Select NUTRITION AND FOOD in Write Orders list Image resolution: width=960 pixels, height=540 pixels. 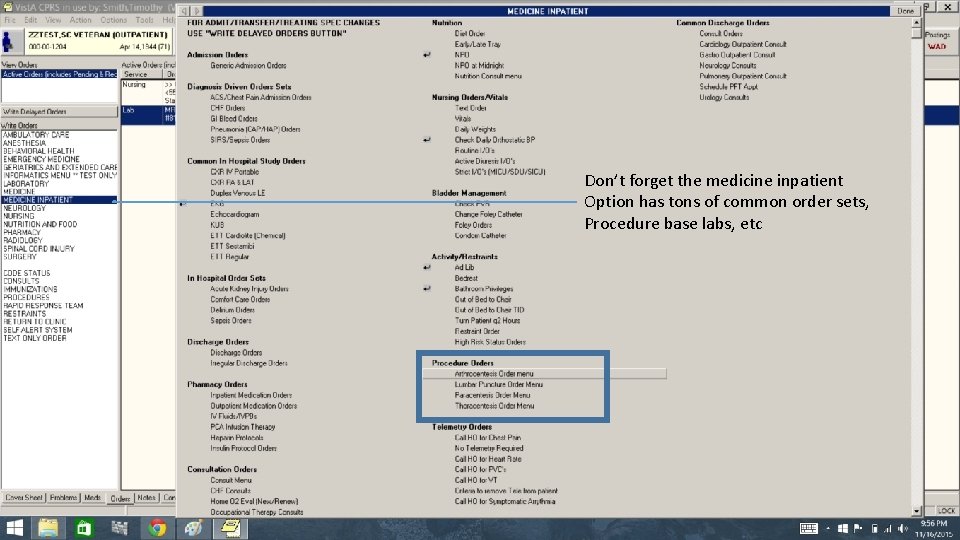(x=40, y=224)
